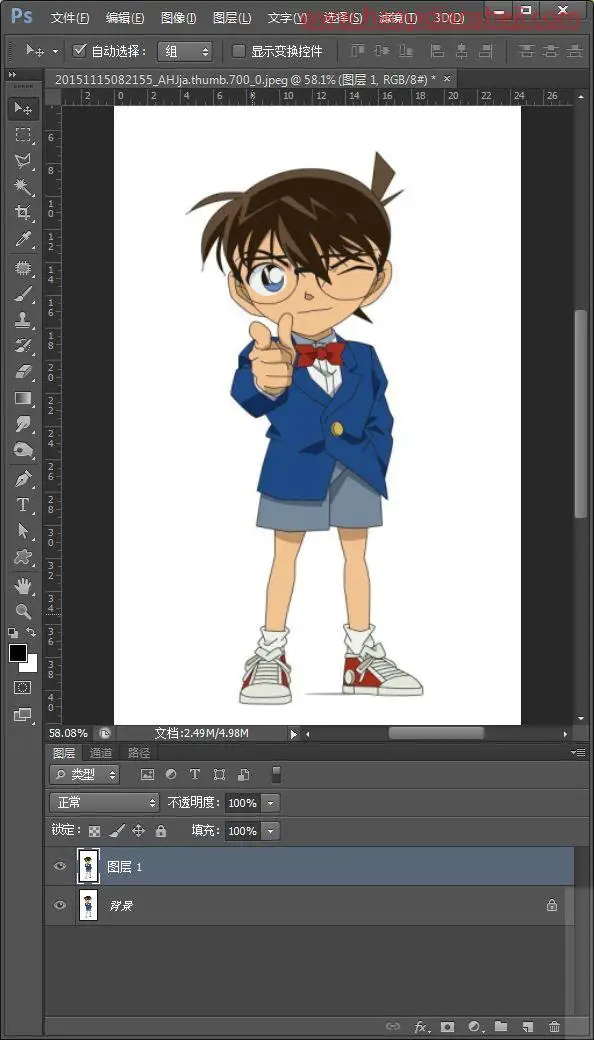Select the Magic Wand tool
Screen dimensions: 594x1040
tap(23, 186)
